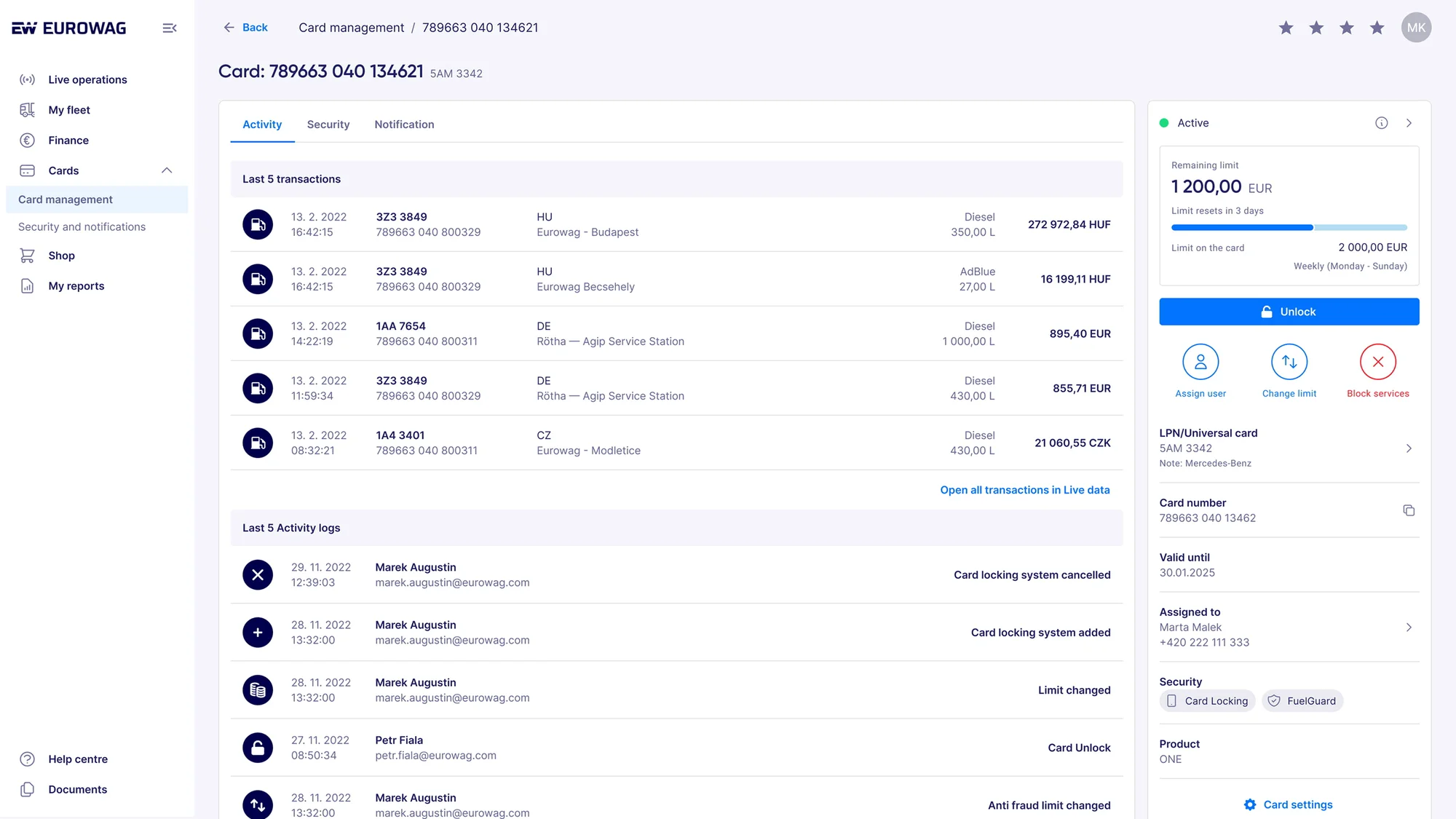Click the Last 5 Activity logs header
The height and width of the screenshot is (819, 1456).
(676, 528)
